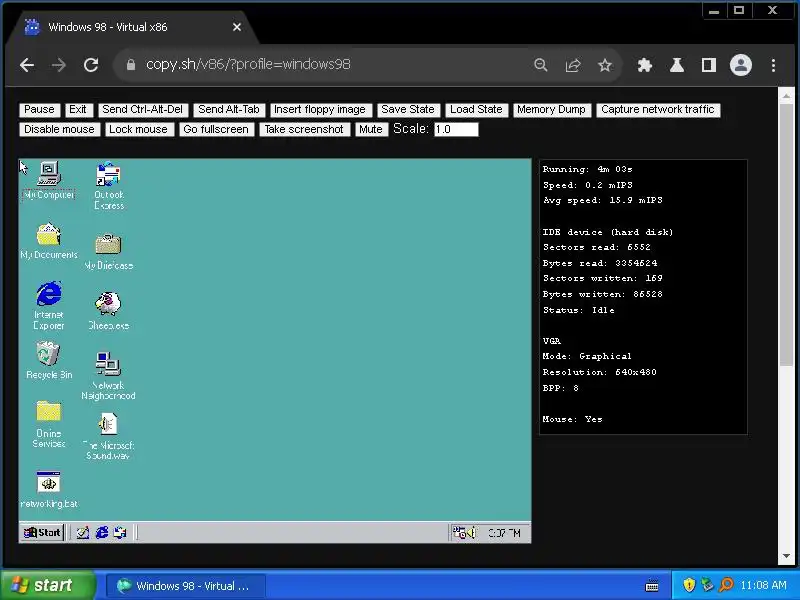Send Ctrl-Alt-Del to the emulator

143,110
